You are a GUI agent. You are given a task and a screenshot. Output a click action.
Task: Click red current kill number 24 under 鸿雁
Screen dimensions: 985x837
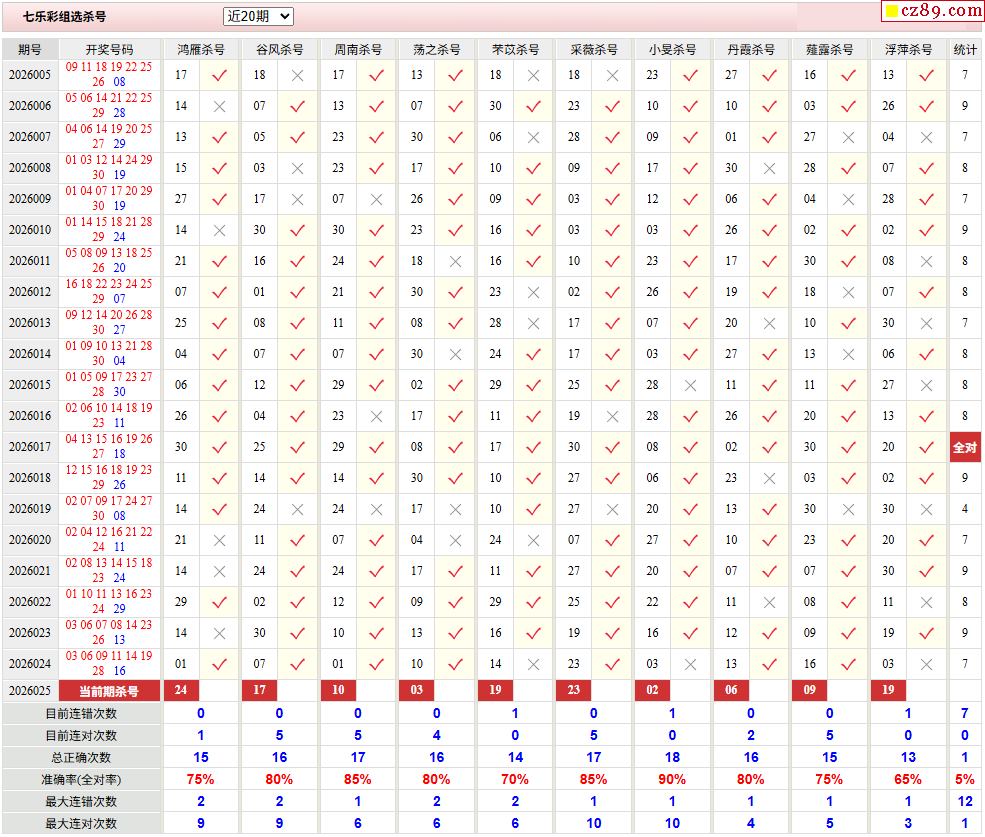181,691
